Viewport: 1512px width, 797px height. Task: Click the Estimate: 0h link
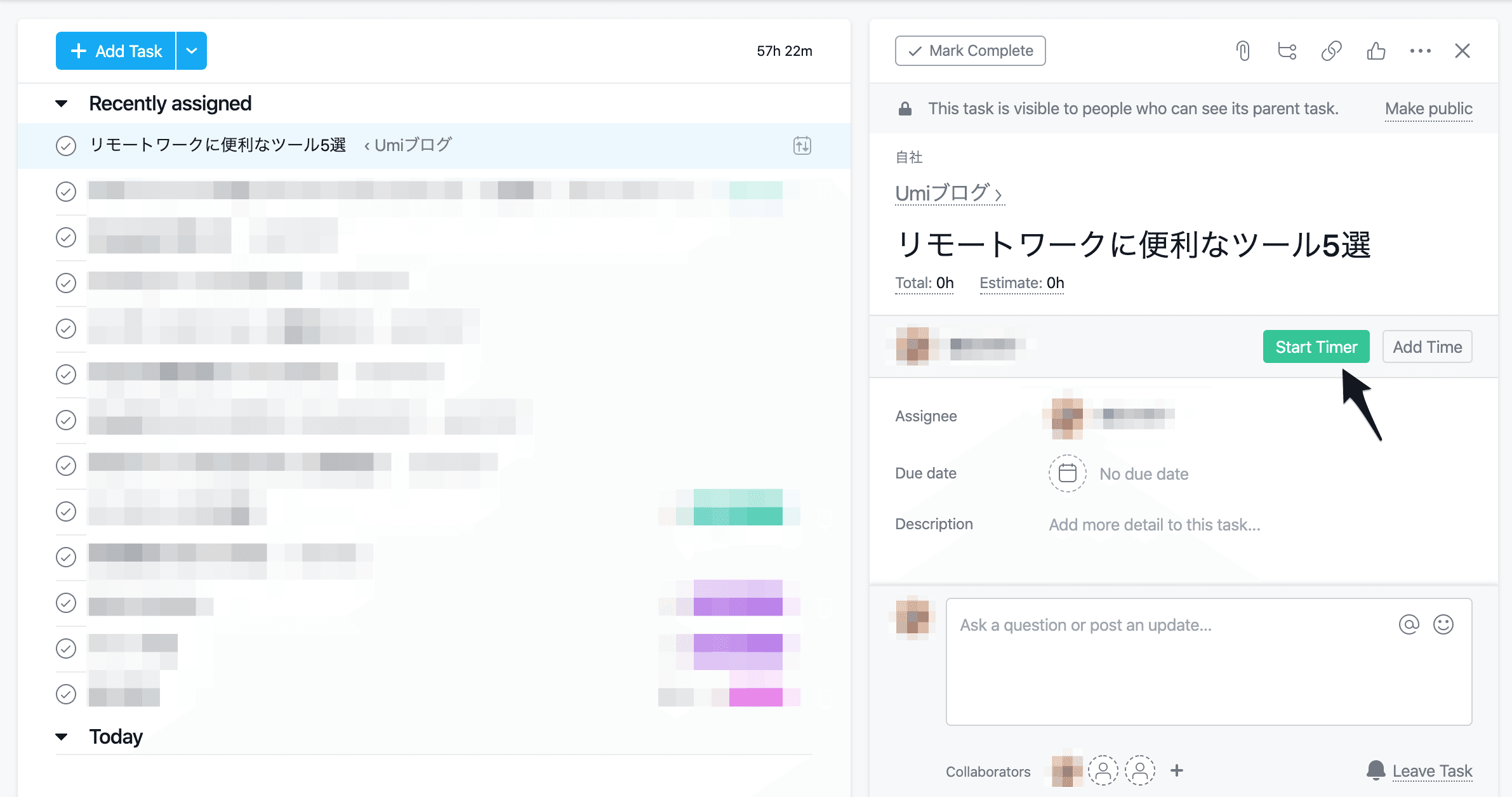(1022, 283)
